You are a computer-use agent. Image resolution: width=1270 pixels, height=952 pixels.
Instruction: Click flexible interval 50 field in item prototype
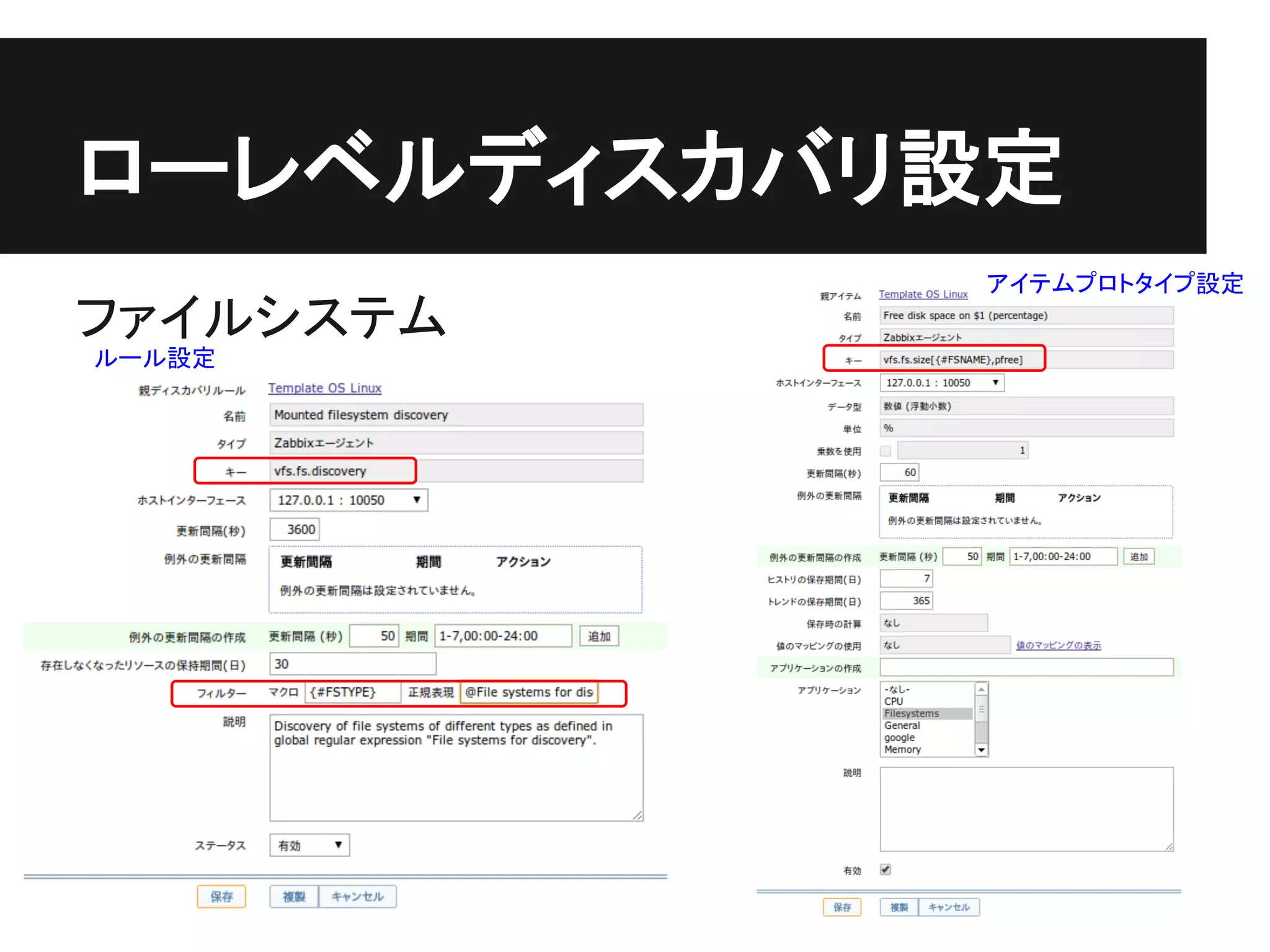pyautogui.click(x=962, y=557)
